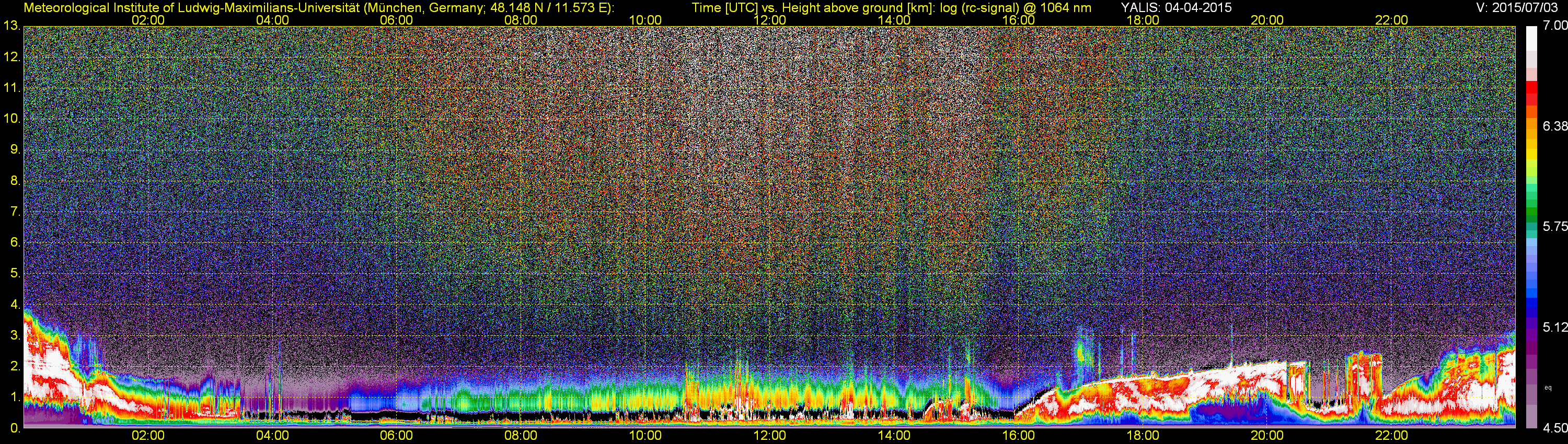Click the 14:00 label on bottom time axis
This screenshot has height=444, width=1568.
pyautogui.click(x=894, y=436)
